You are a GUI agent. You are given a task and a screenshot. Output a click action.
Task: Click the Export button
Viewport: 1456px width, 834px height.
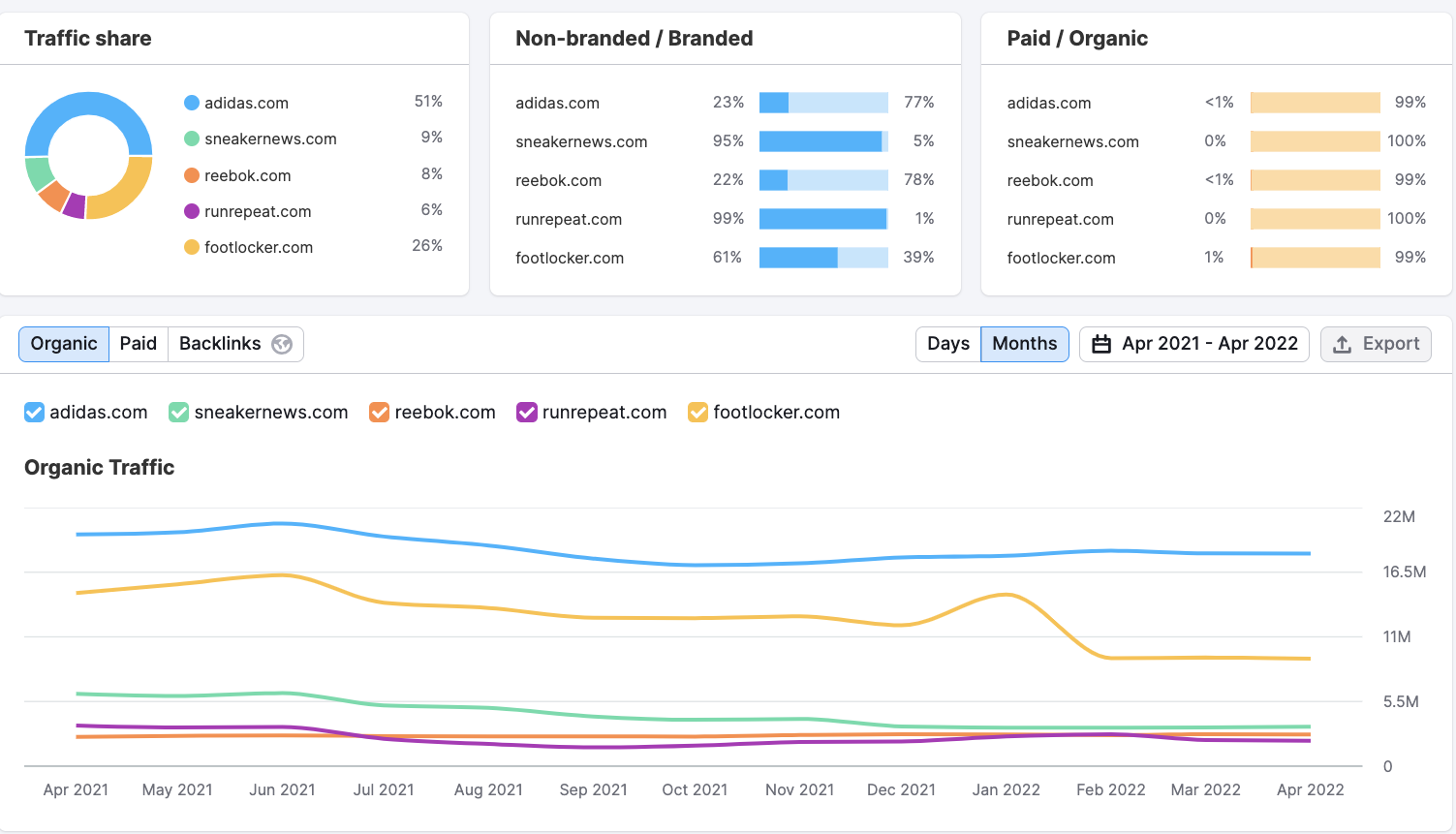[1376, 344]
